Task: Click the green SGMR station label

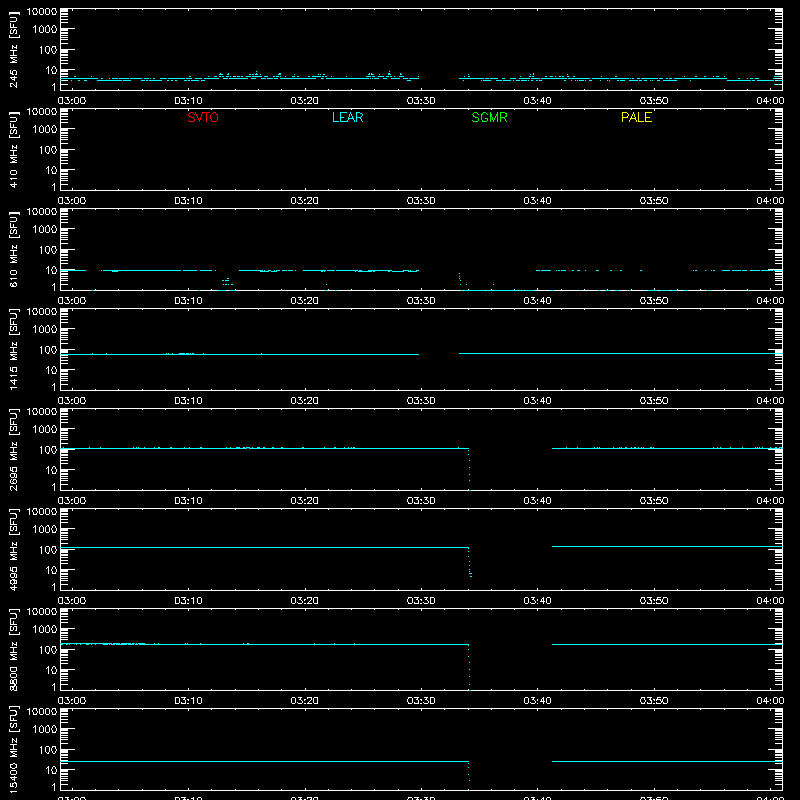Action: pyautogui.click(x=489, y=117)
